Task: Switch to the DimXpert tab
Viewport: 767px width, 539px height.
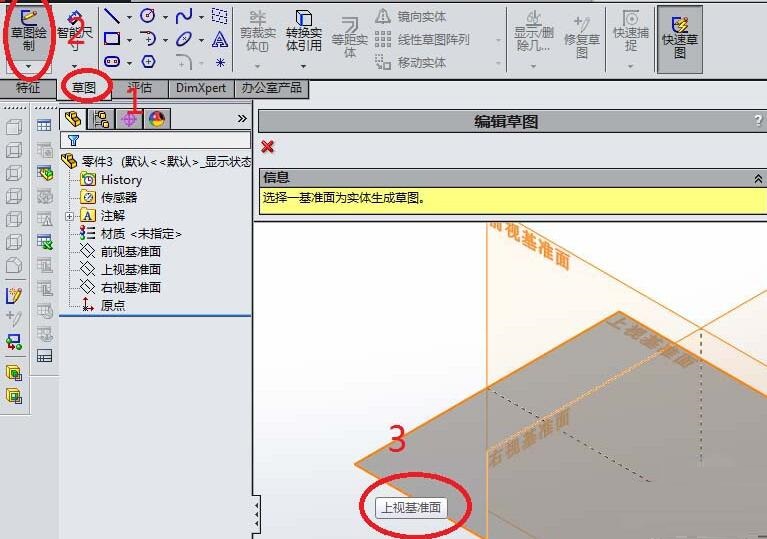Action: point(201,88)
